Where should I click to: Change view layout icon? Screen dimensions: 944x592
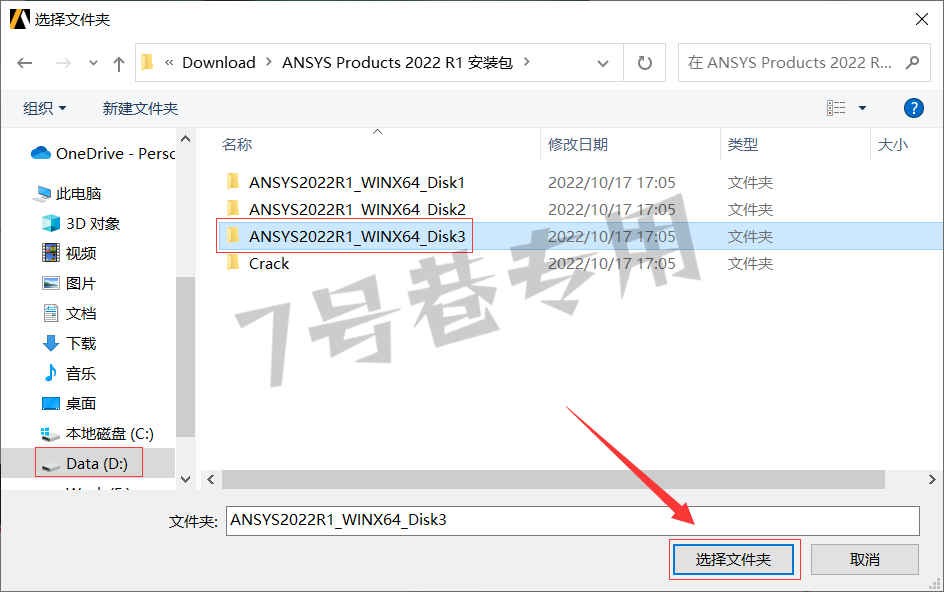click(836, 108)
